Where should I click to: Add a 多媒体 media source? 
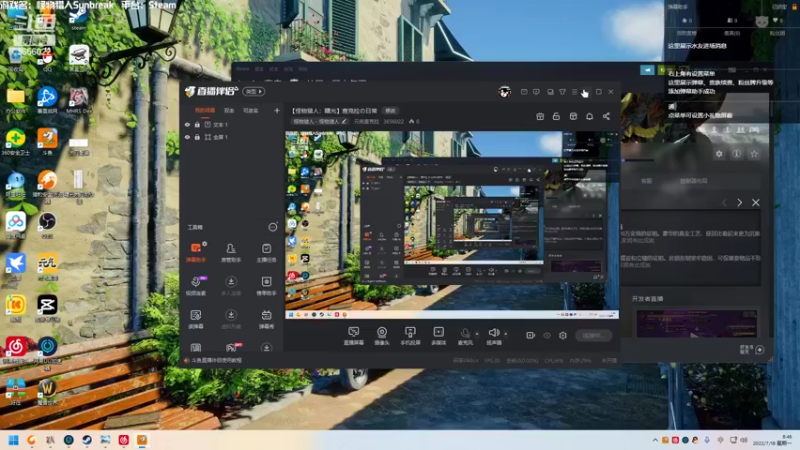439,336
